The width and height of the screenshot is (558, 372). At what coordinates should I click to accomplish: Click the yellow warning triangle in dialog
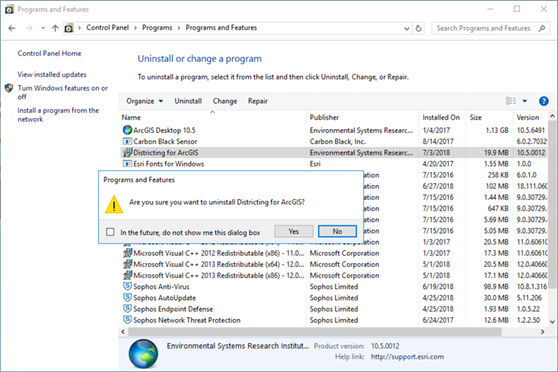click(114, 204)
